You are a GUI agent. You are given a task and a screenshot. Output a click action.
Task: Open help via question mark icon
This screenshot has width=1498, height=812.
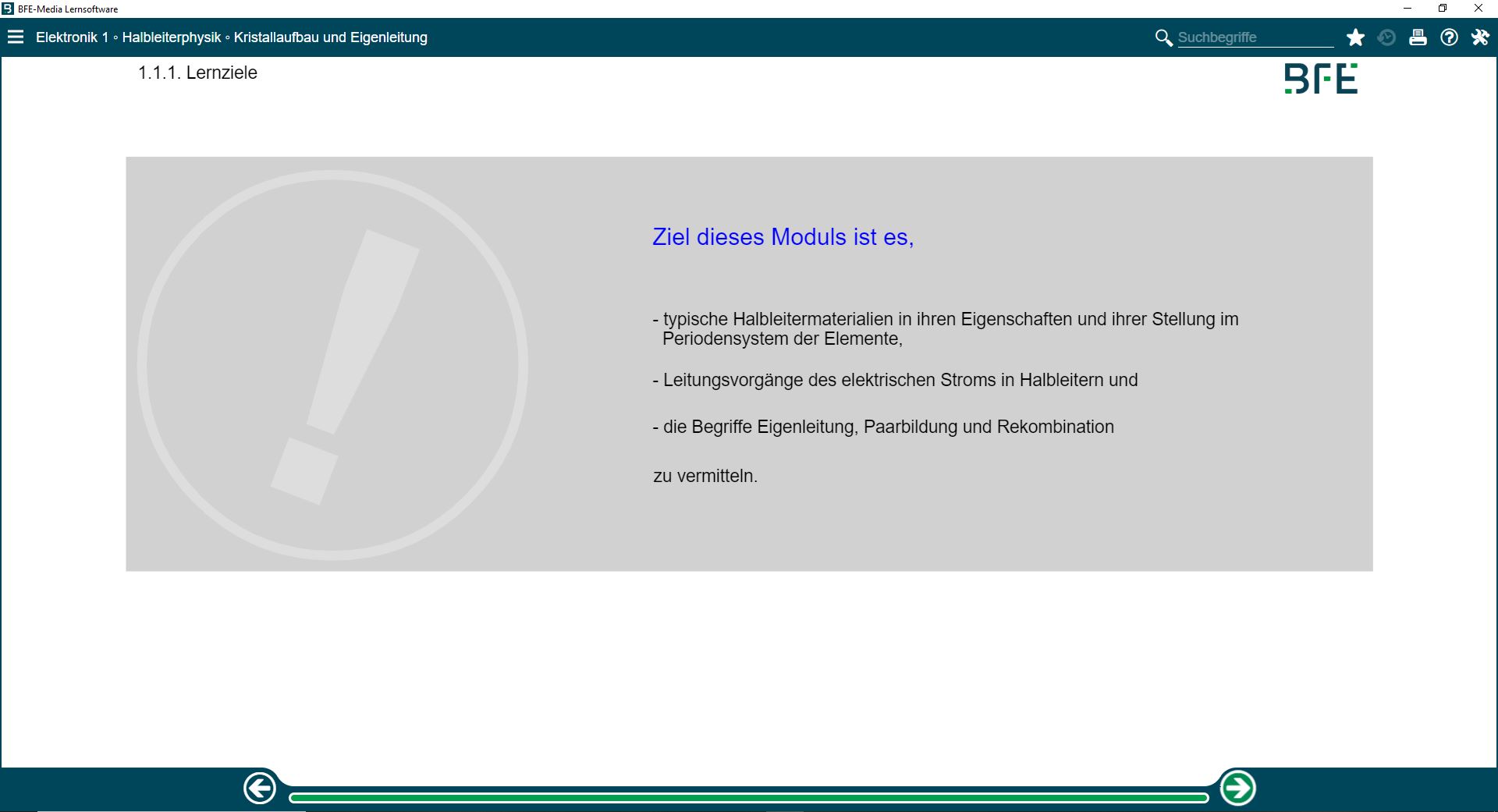(x=1449, y=37)
